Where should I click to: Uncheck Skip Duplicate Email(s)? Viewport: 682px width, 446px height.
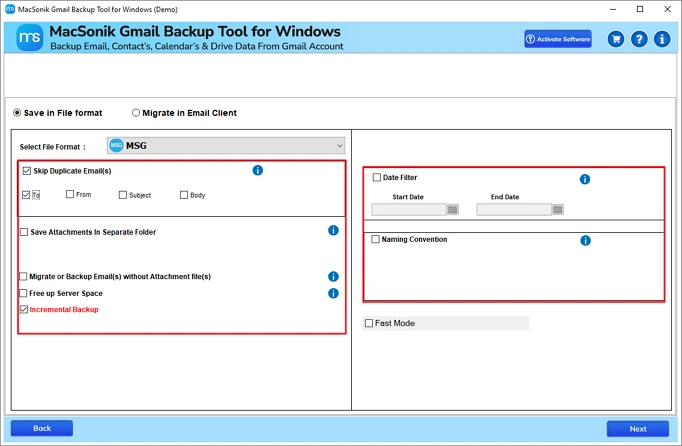click(x=27, y=171)
